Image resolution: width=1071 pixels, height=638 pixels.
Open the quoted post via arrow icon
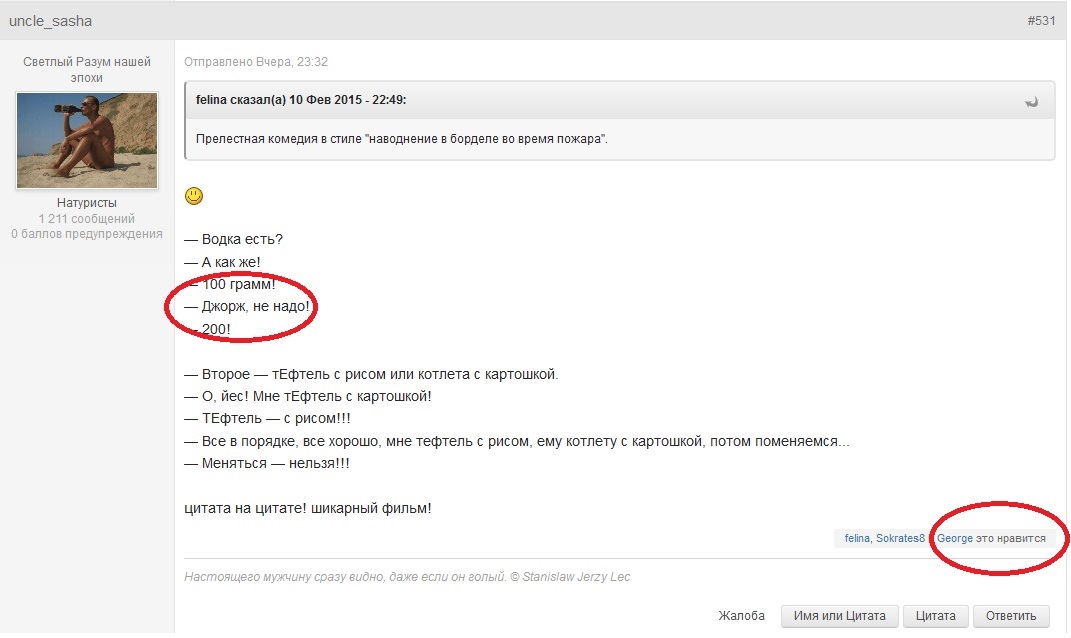1031,102
